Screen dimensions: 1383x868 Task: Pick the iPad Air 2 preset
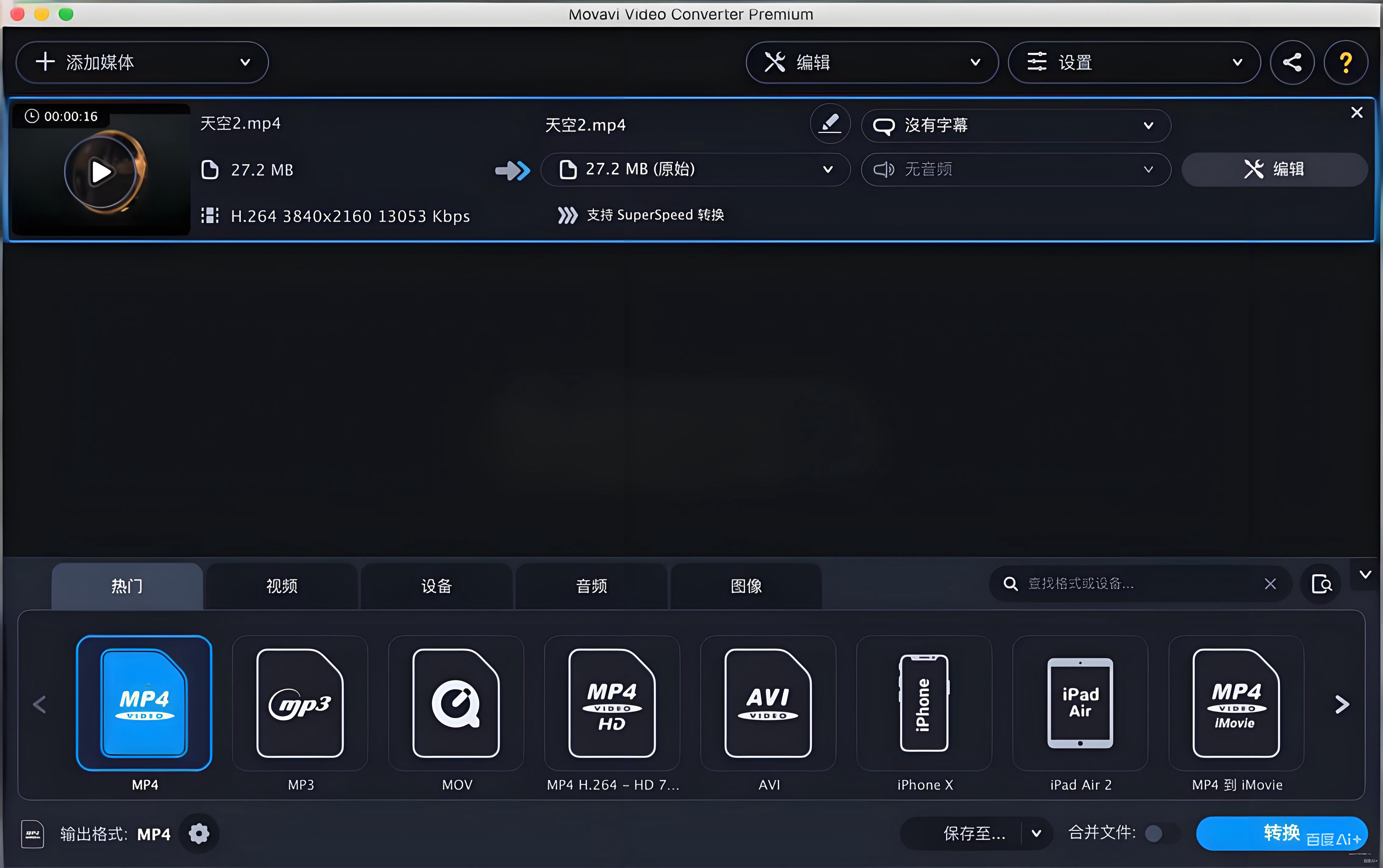[x=1080, y=704]
